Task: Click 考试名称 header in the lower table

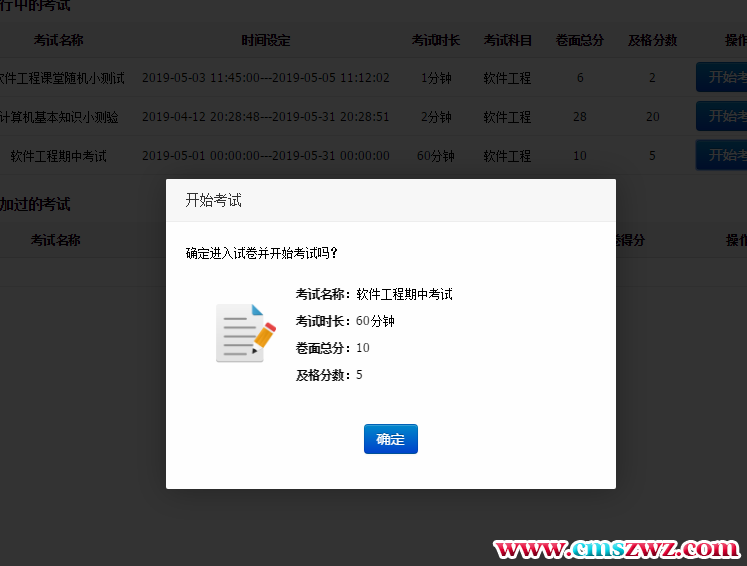Action: pyautogui.click(x=55, y=240)
